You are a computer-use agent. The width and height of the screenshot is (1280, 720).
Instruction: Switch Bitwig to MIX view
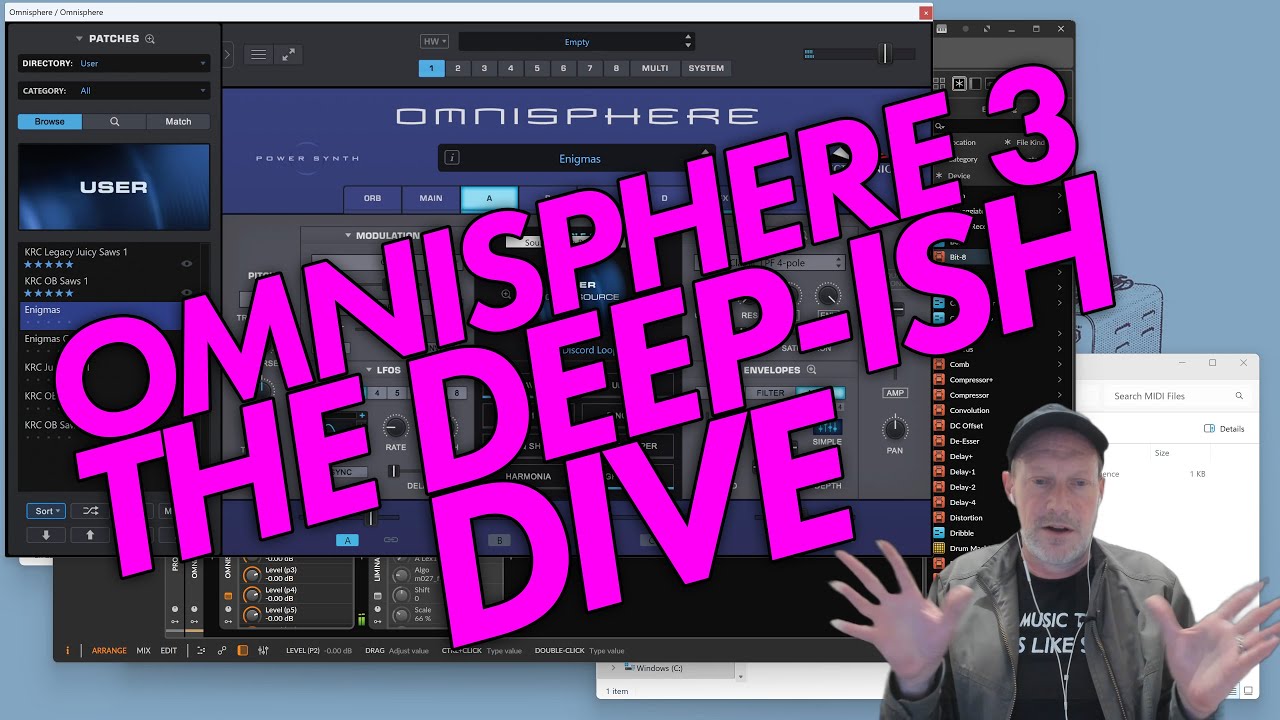coord(143,651)
